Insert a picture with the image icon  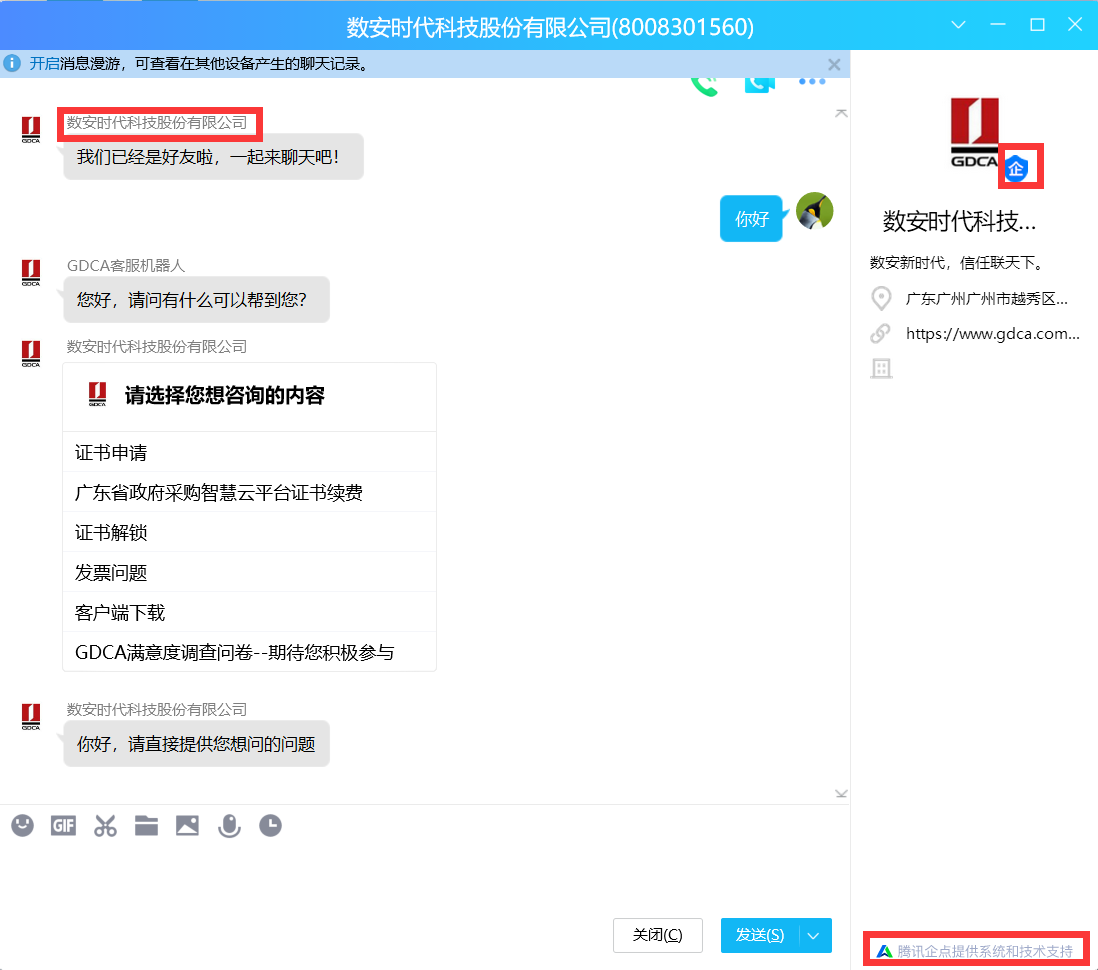(187, 826)
